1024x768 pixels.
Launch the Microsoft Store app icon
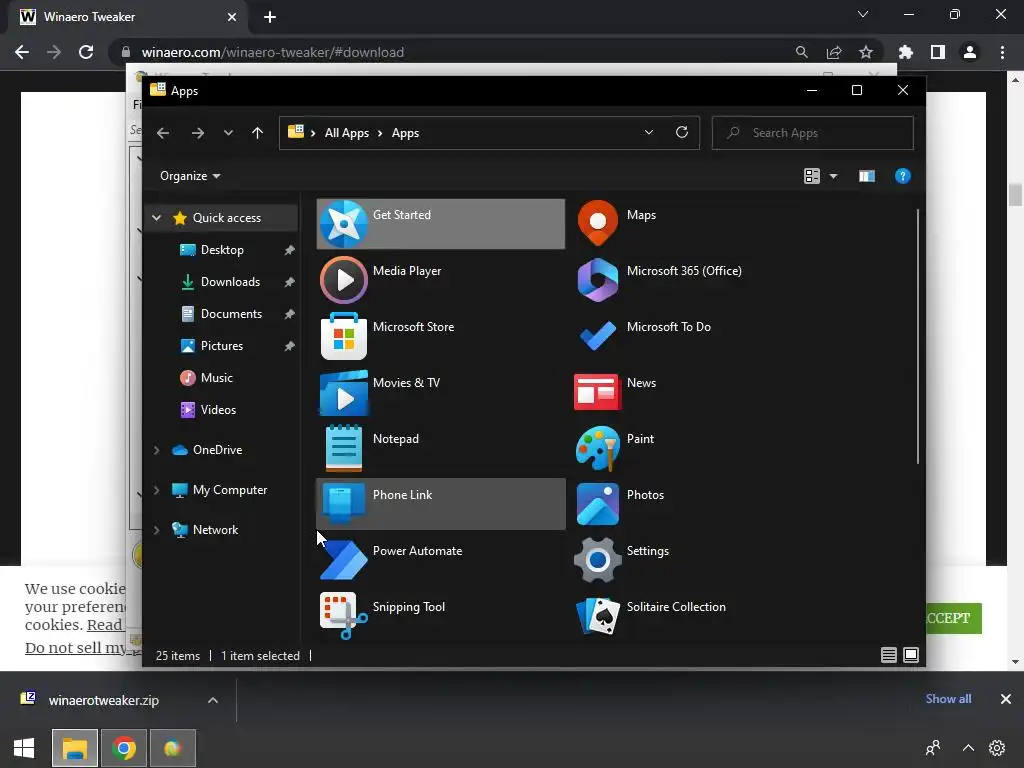tap(344, 336)
